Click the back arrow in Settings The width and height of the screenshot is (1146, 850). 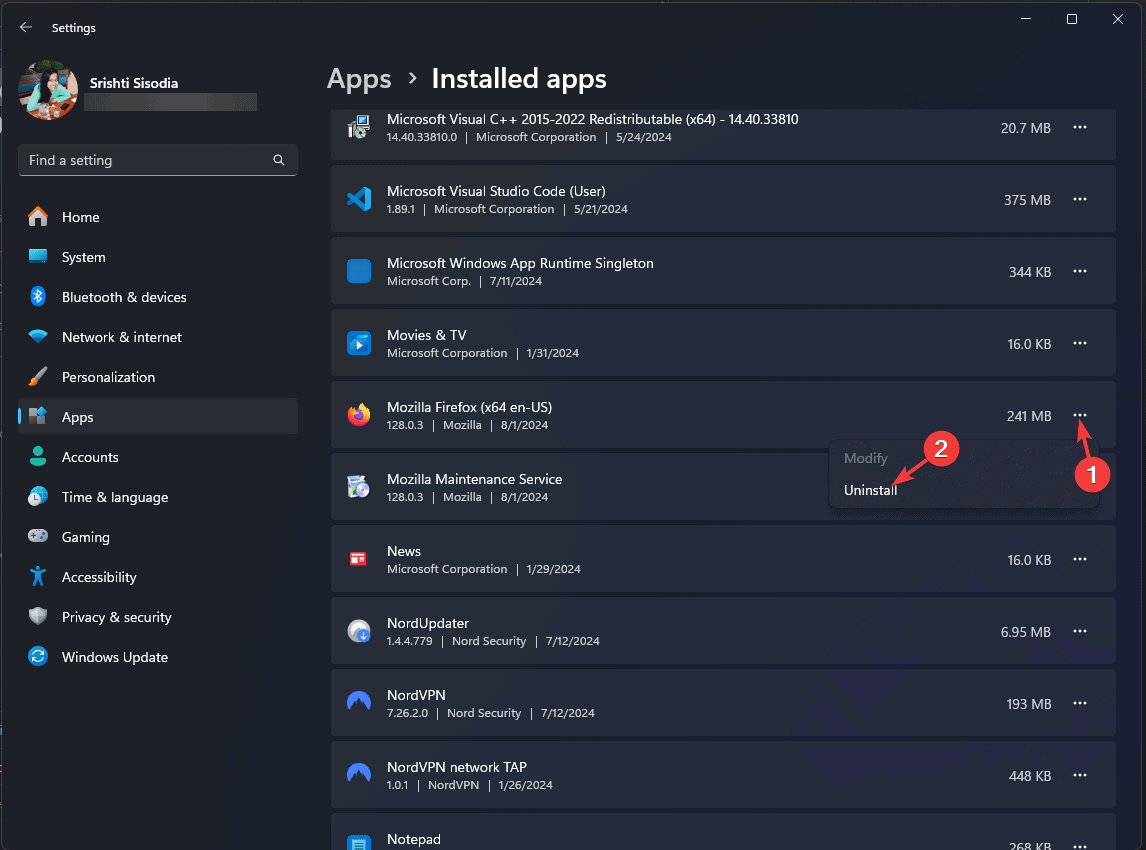coord(26,27)
